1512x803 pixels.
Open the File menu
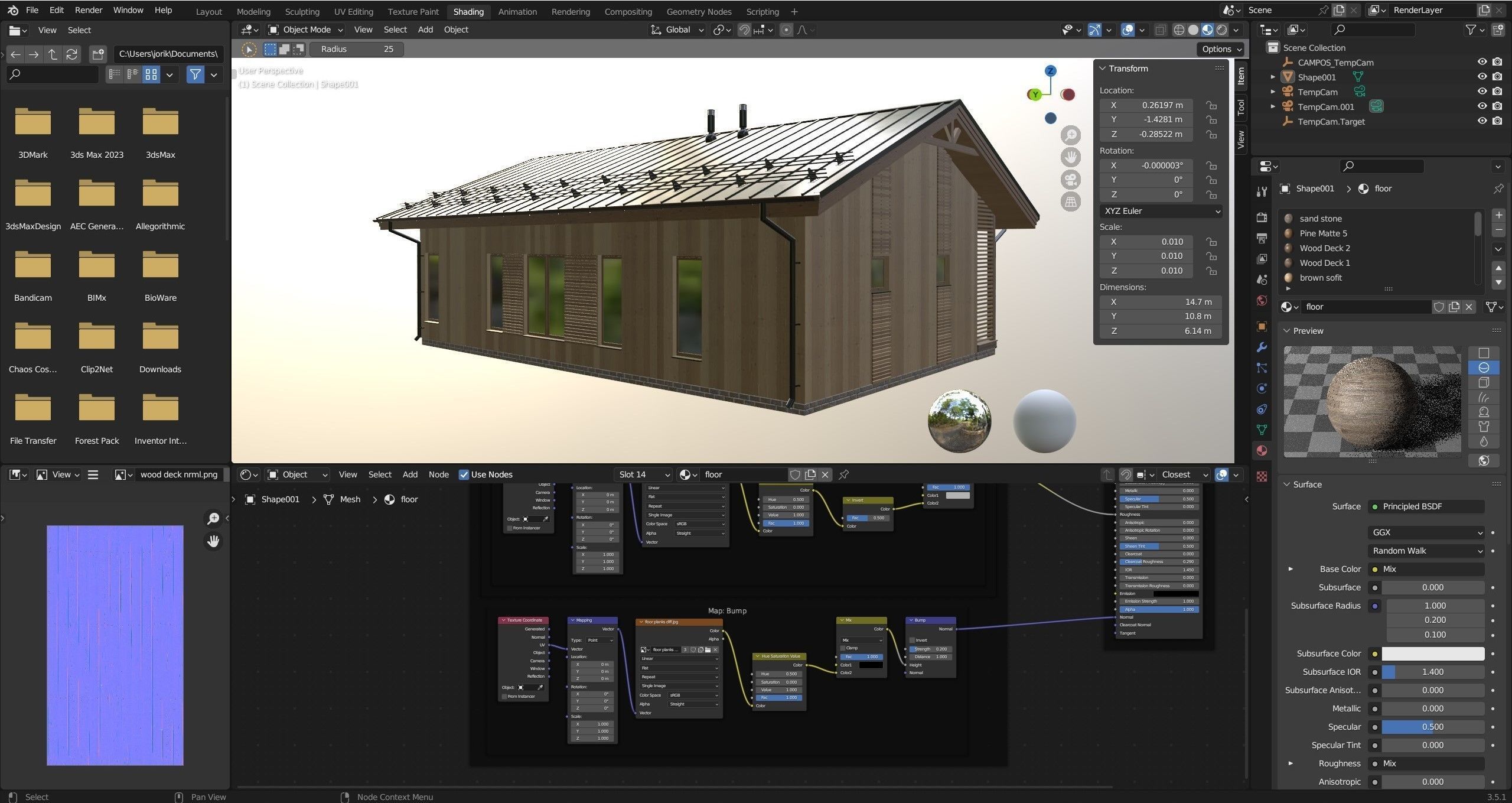(x=32, y=10)
